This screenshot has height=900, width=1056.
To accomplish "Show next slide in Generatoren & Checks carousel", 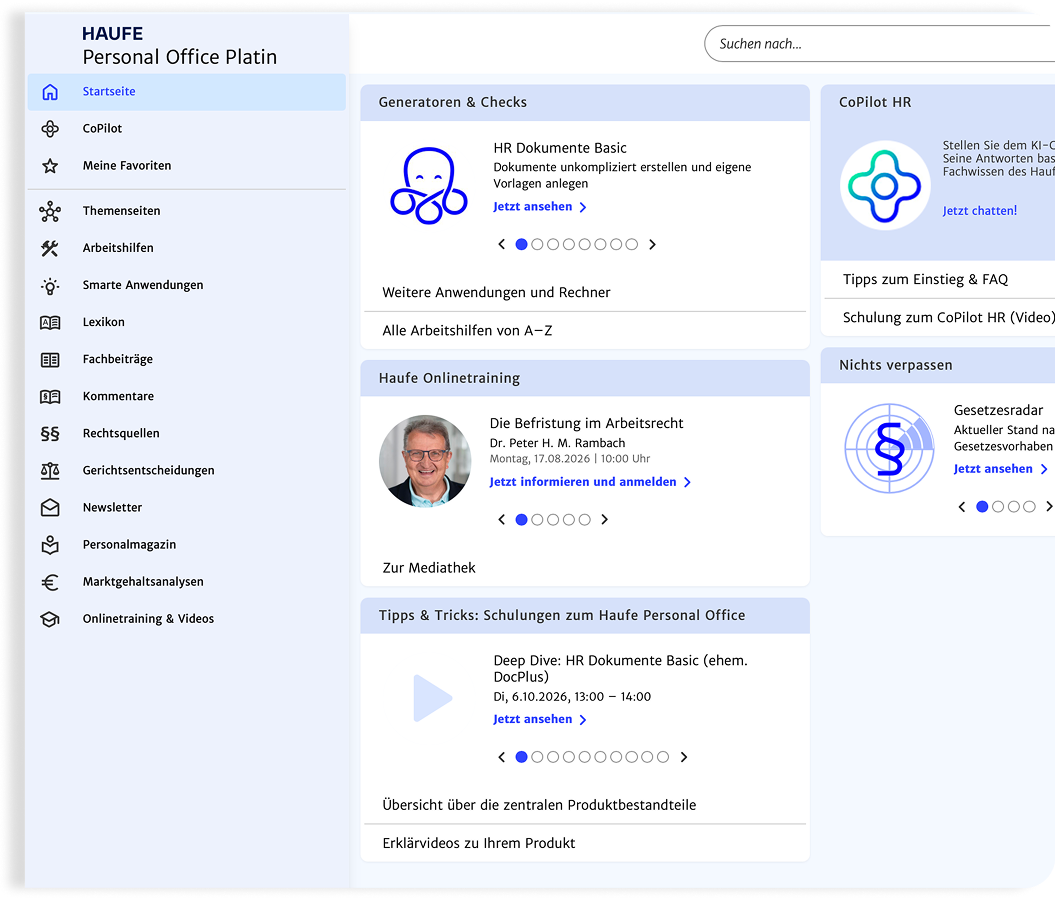I will pyautogui.click(x=652, y=245).
